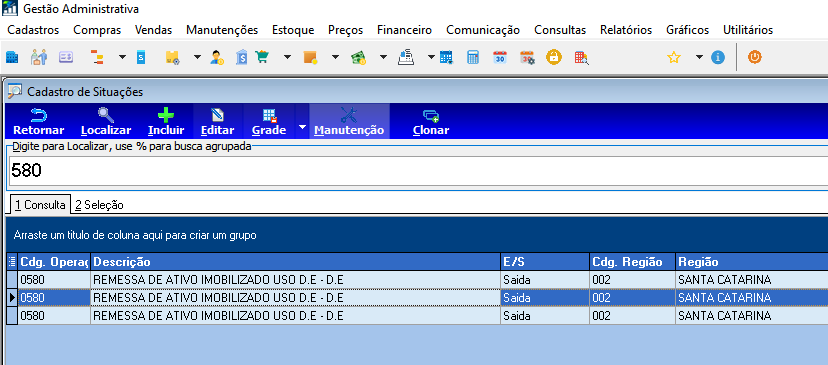Expand dropdown next to favorites star
Image resolution: width=828 pixels, height=365 pixels.
[x=699, y=57]
